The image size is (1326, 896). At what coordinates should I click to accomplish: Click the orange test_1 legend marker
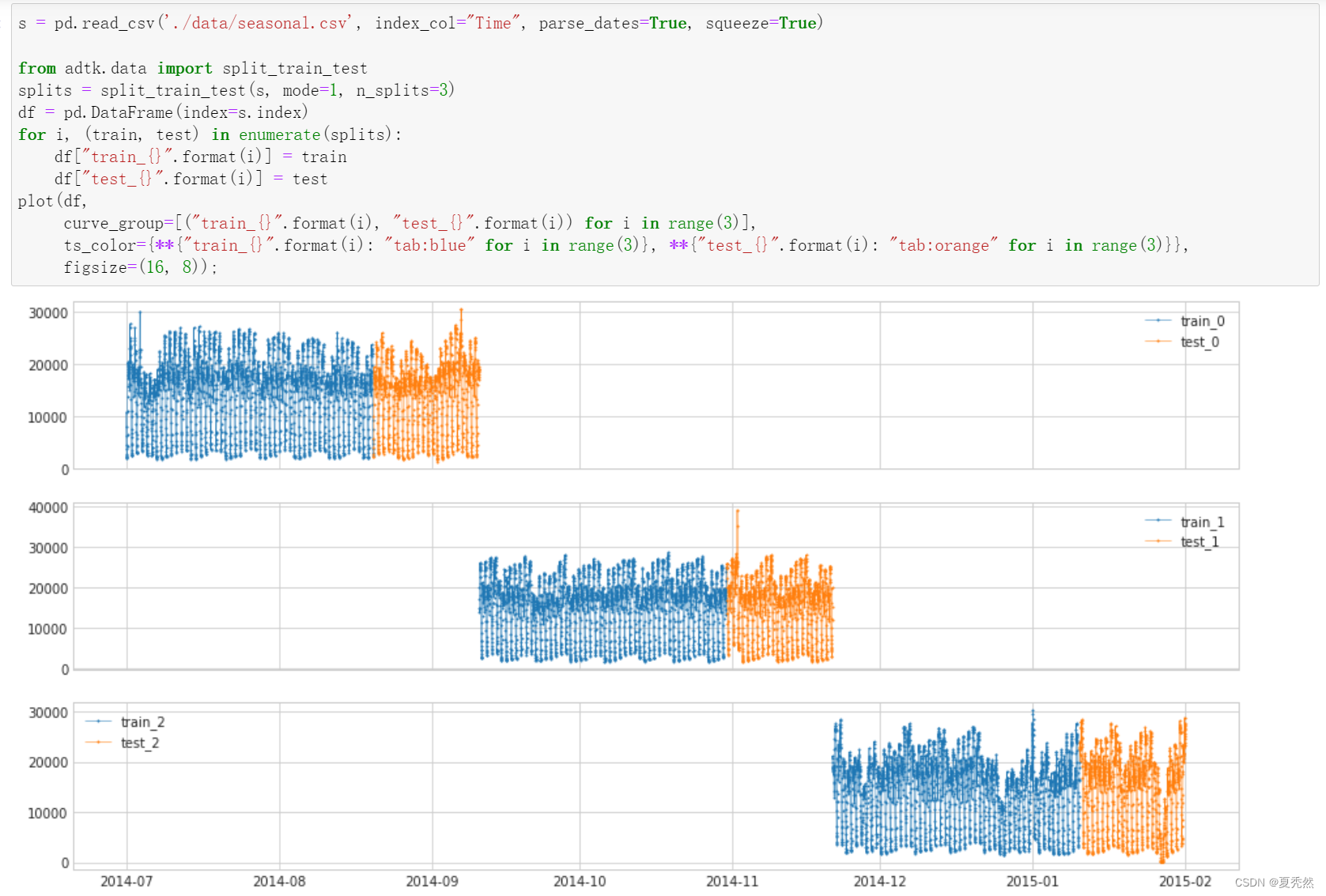click(1158, 542)
